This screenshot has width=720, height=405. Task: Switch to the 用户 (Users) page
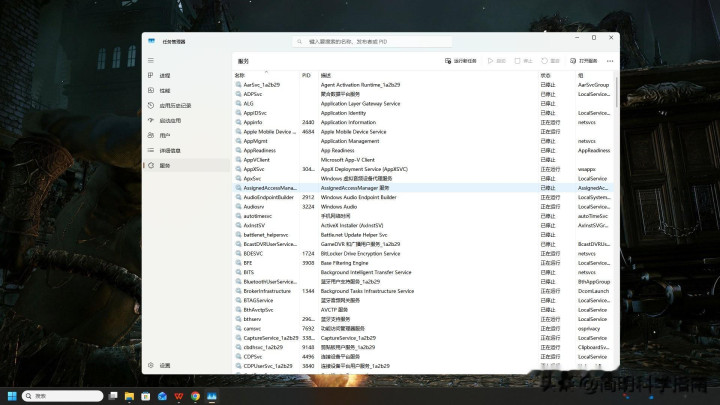click(x=164, y=136)
